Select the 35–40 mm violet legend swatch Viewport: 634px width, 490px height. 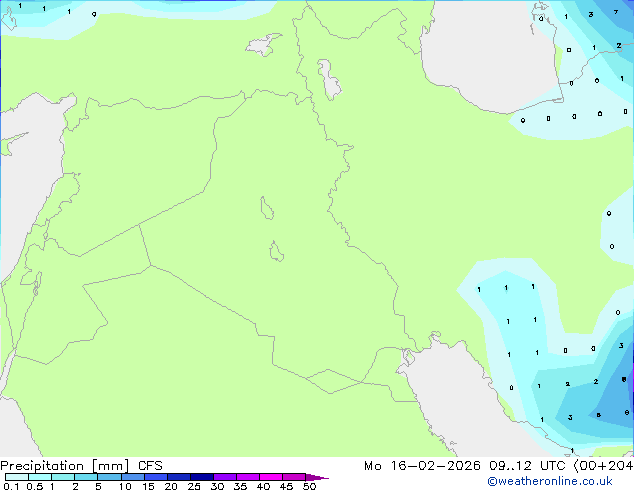click(x=247, y=477)
